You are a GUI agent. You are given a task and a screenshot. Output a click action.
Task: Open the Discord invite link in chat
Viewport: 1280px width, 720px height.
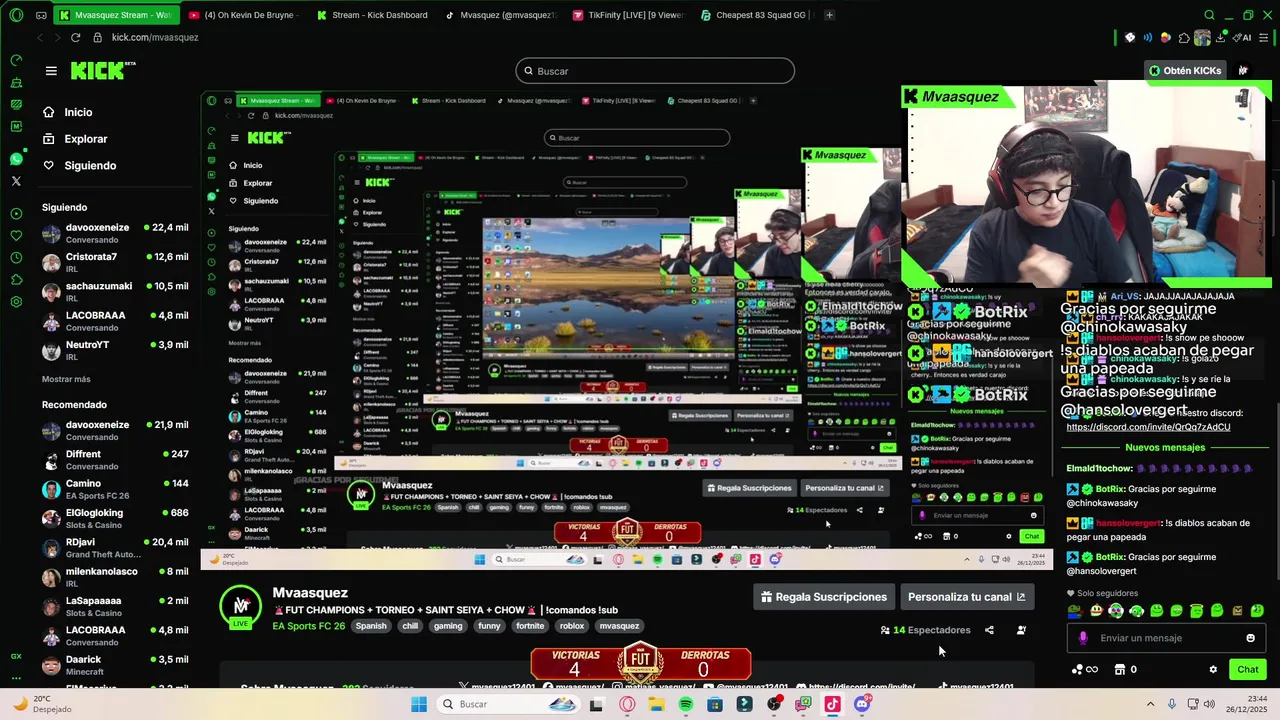tap(1148, 427)
